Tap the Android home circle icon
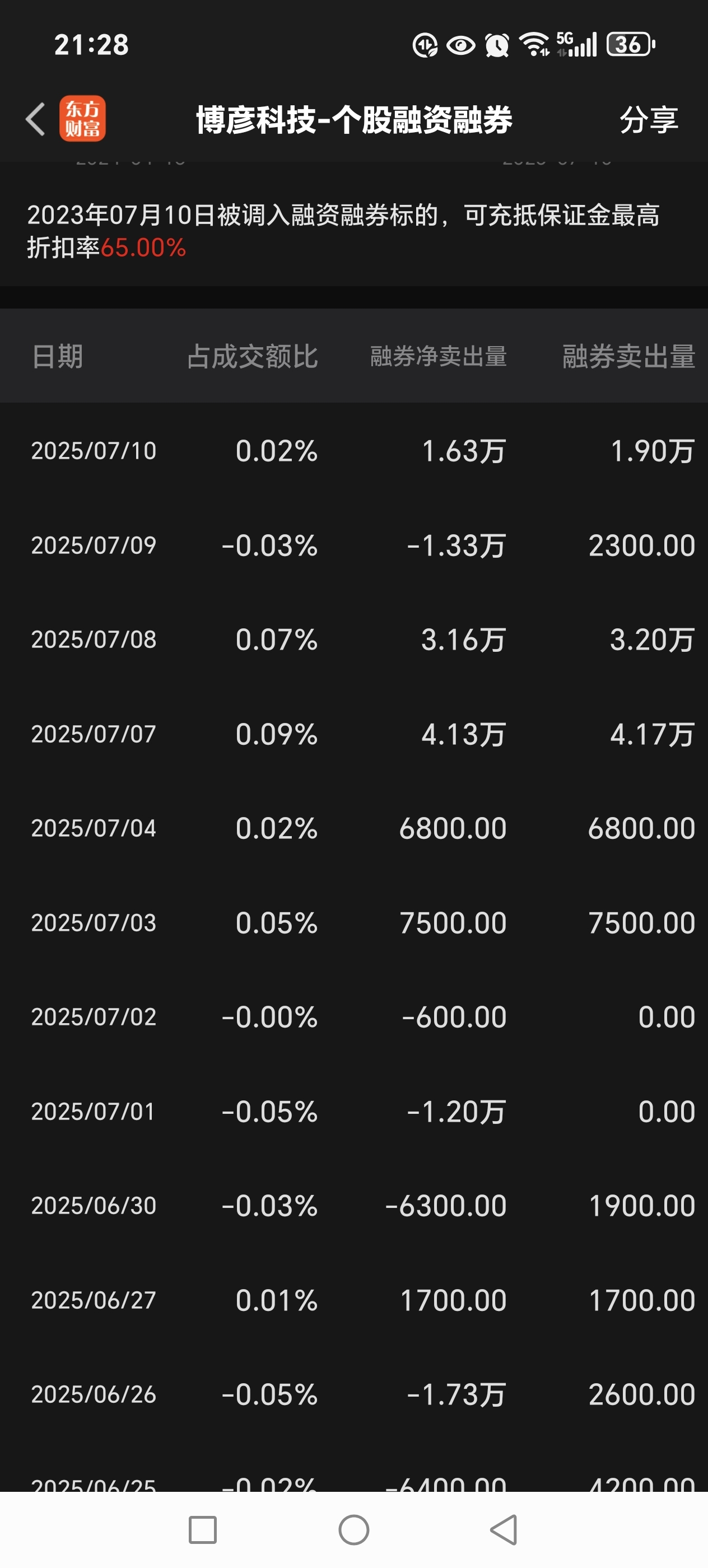 click(353, 1530)
